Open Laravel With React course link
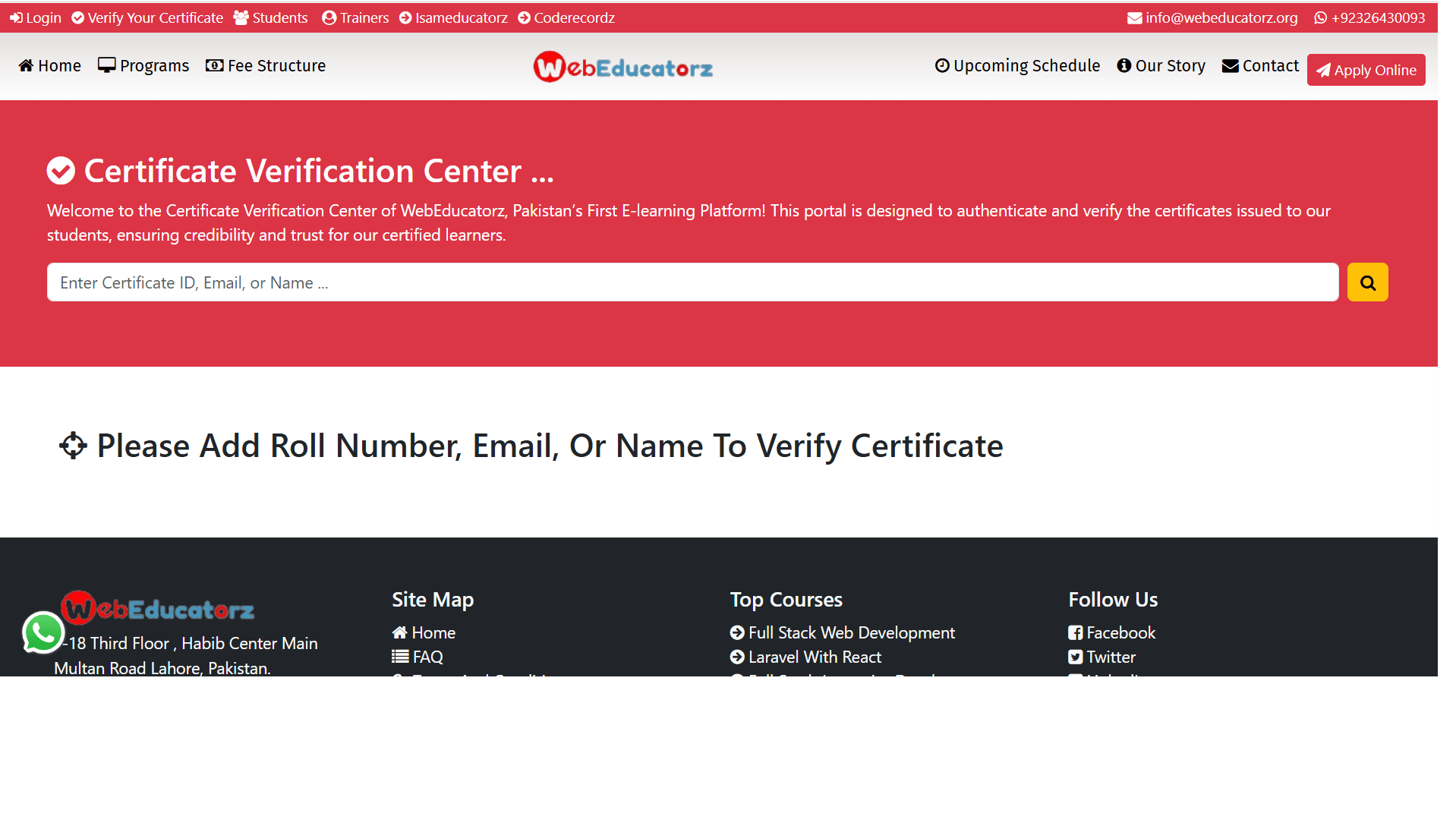 [x=805, y=657]
